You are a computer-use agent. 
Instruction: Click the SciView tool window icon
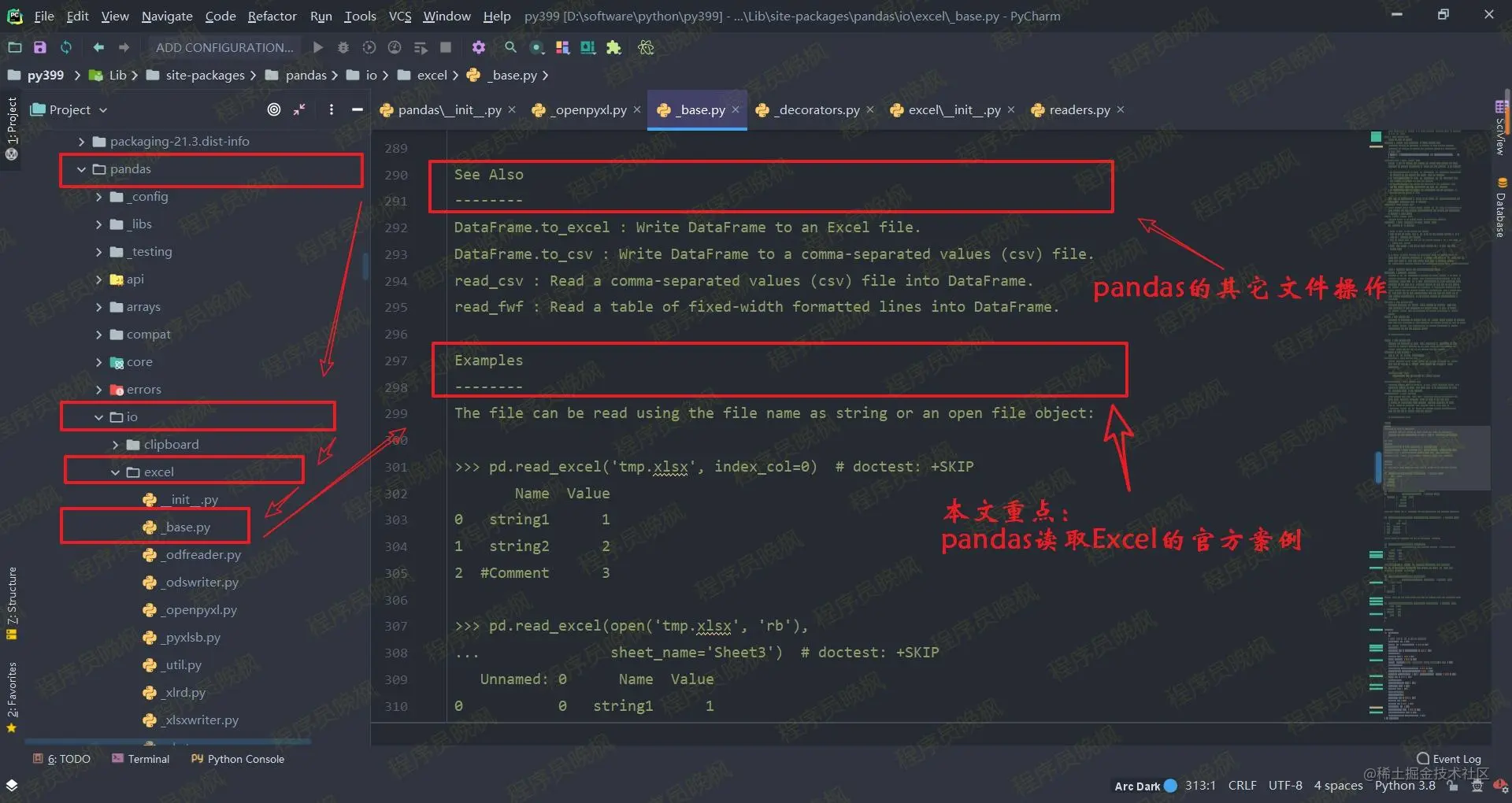1501,127
